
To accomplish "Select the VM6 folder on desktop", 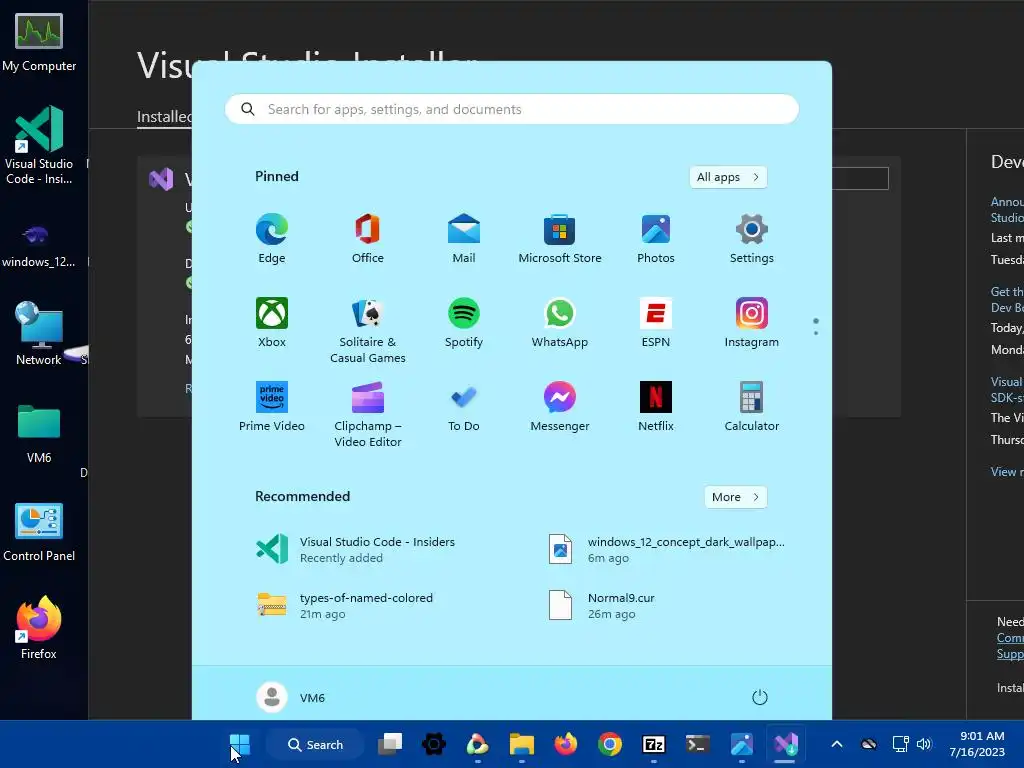I will coord(39,434).
